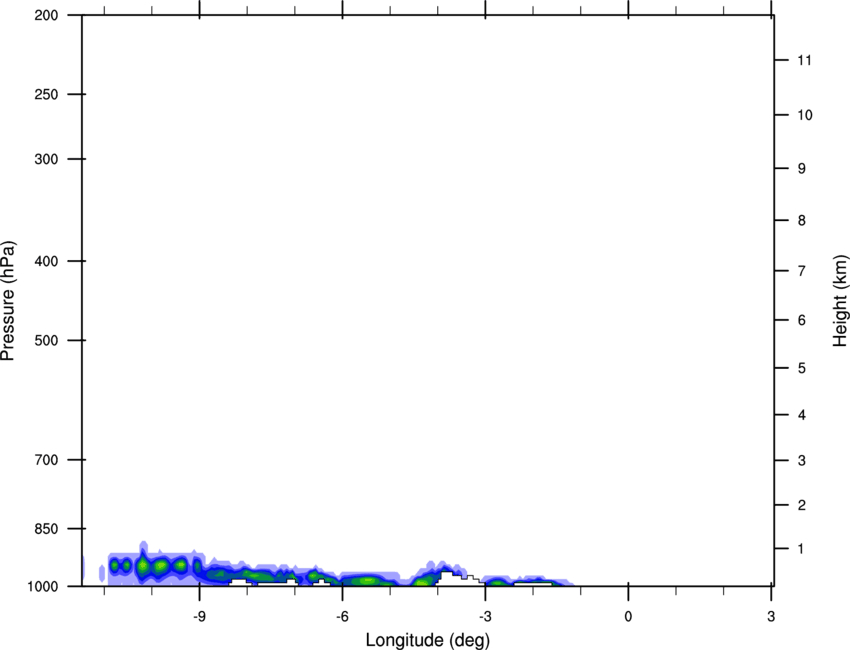Click the -9 longitude tick label
Viewport: 850px width, 650px height.
pyautogui.click(x=199, y=617)
